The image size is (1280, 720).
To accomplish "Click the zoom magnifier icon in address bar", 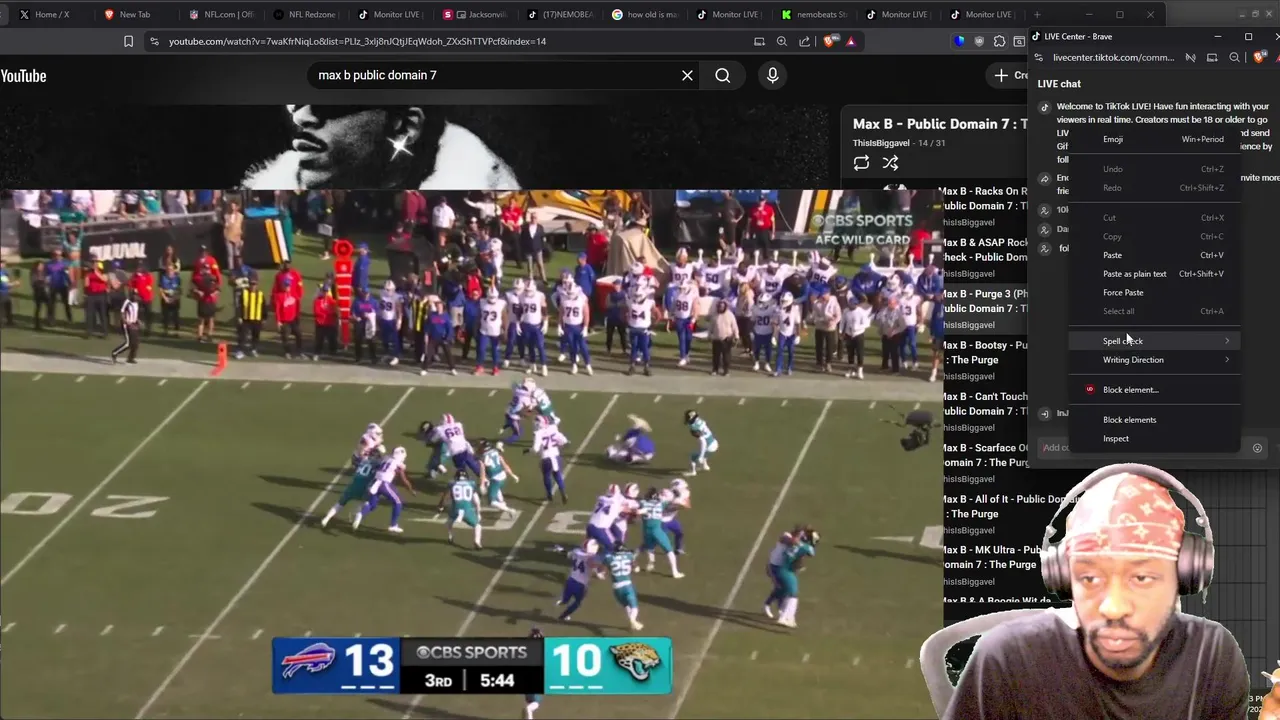I will [782, 41].
